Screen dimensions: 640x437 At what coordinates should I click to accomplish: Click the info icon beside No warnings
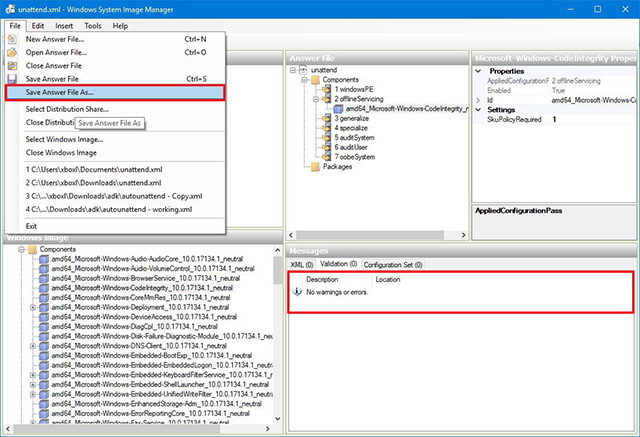297,292
